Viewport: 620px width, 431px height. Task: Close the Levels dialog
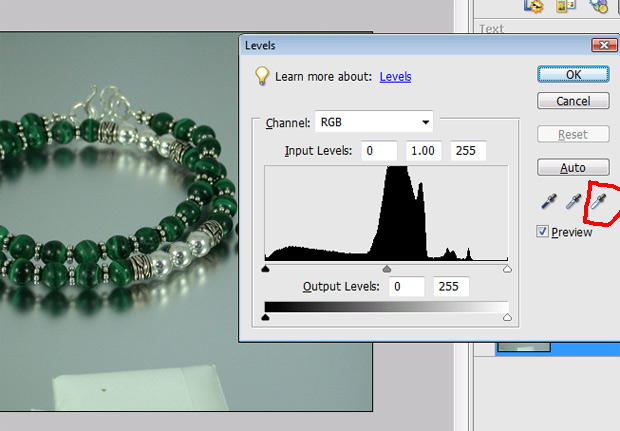[604, 45]
